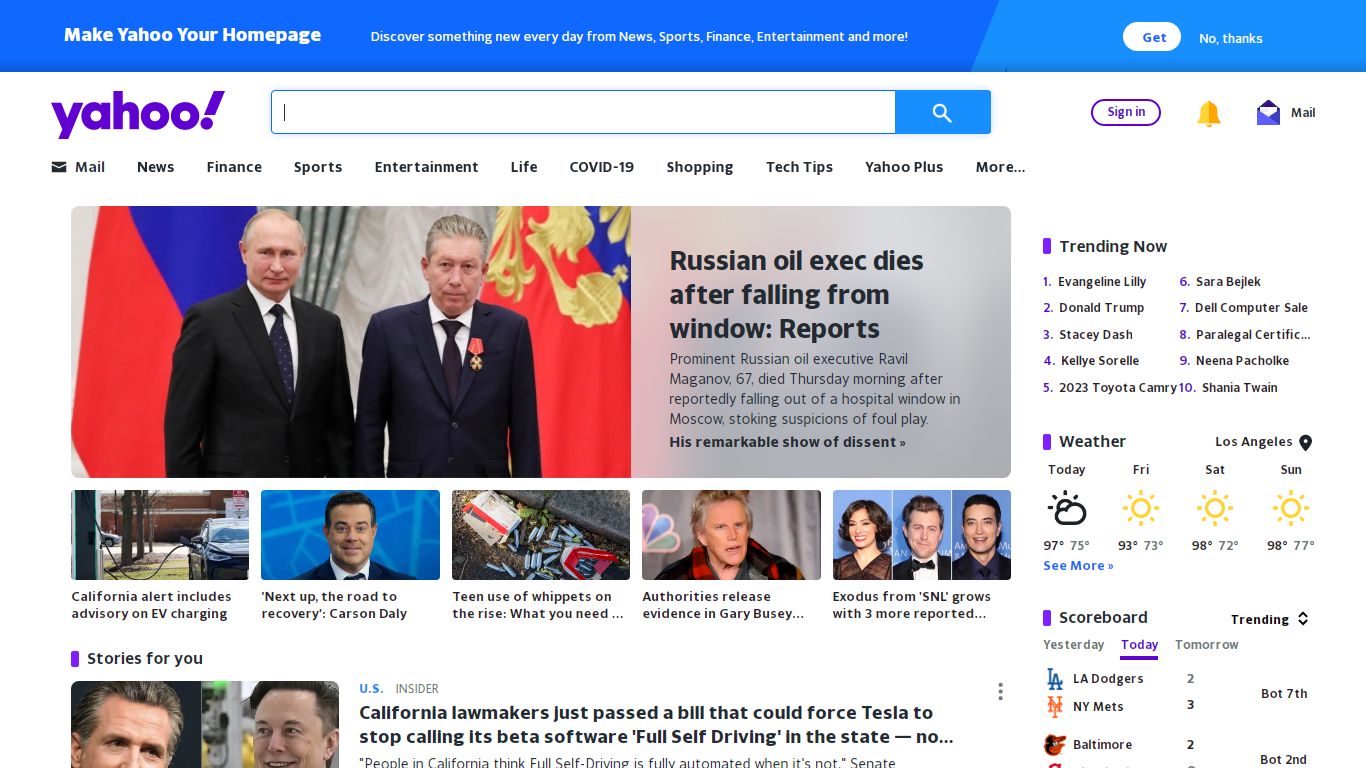Screen dimensions: 1366x768
Task: Click the Carson Daly thumbnail
Action: coord(350,535)
